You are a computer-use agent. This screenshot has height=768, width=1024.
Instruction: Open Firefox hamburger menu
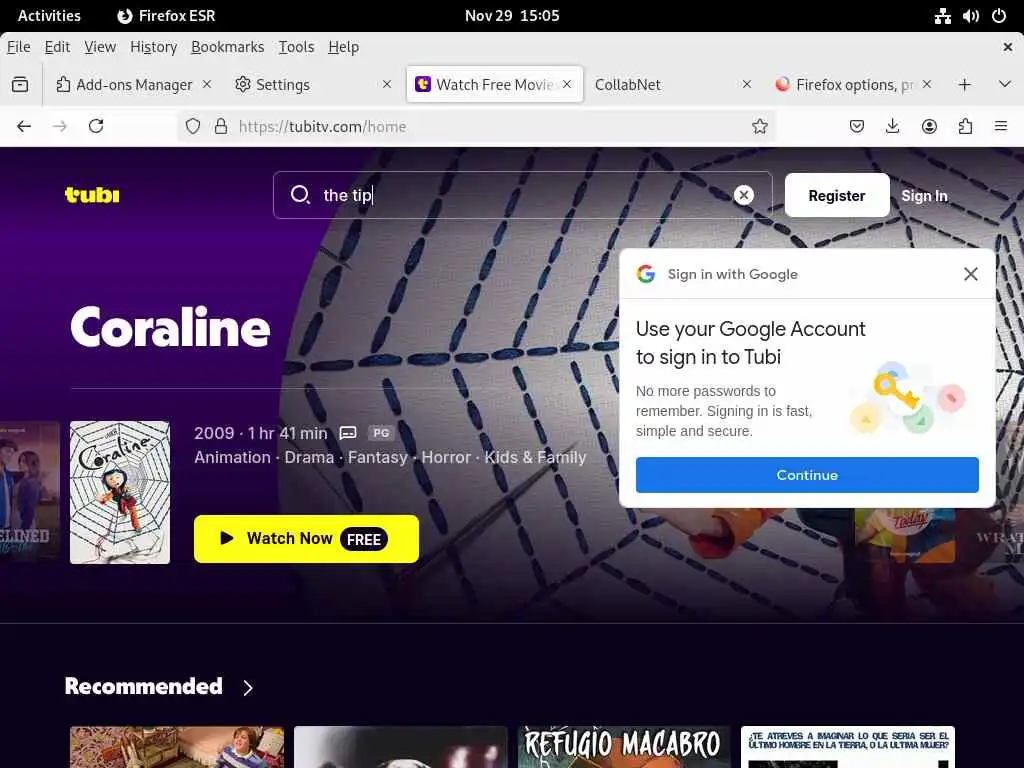click(1000, 126)
